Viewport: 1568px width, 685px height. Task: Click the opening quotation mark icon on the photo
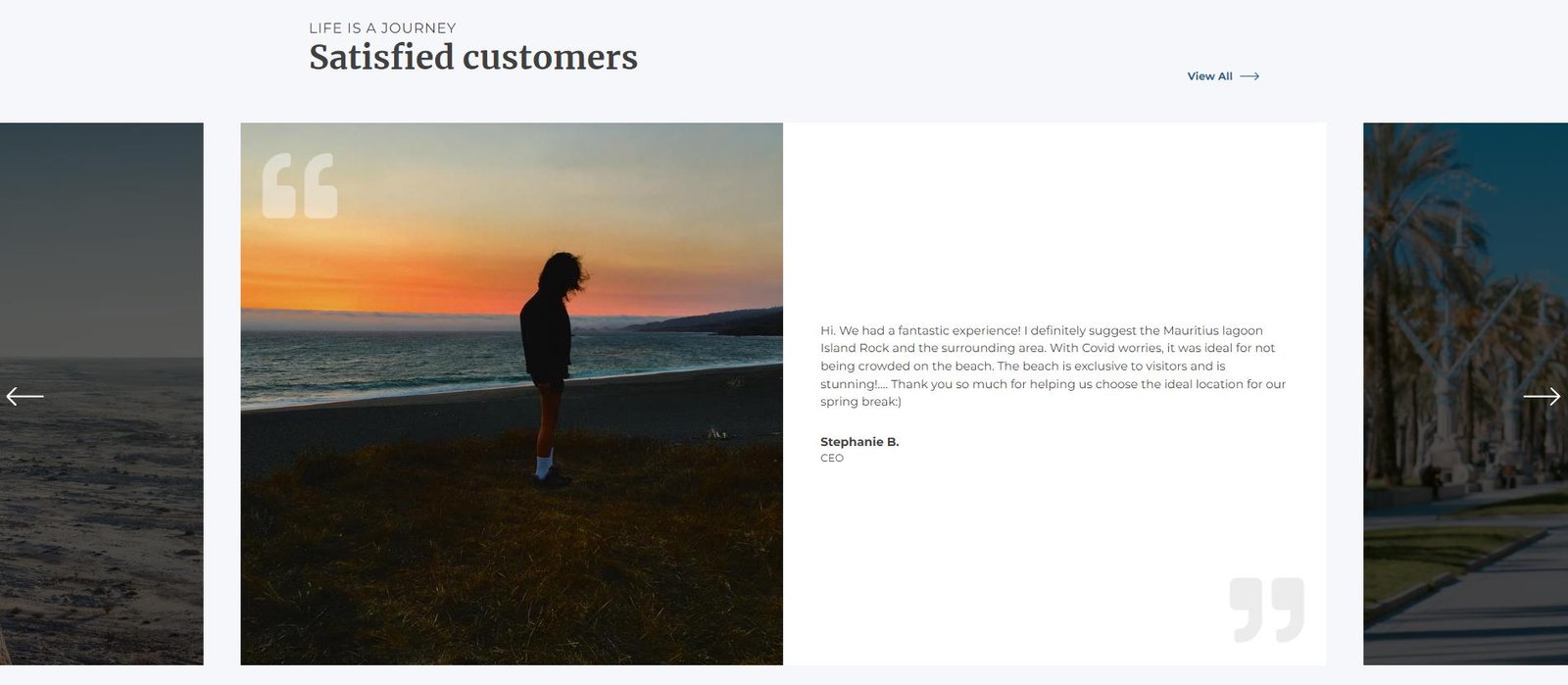pos(300,185)
